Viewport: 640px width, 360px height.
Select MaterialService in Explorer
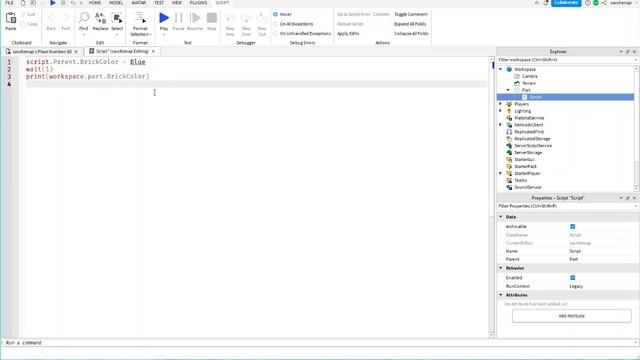click(x=529, y=118)
